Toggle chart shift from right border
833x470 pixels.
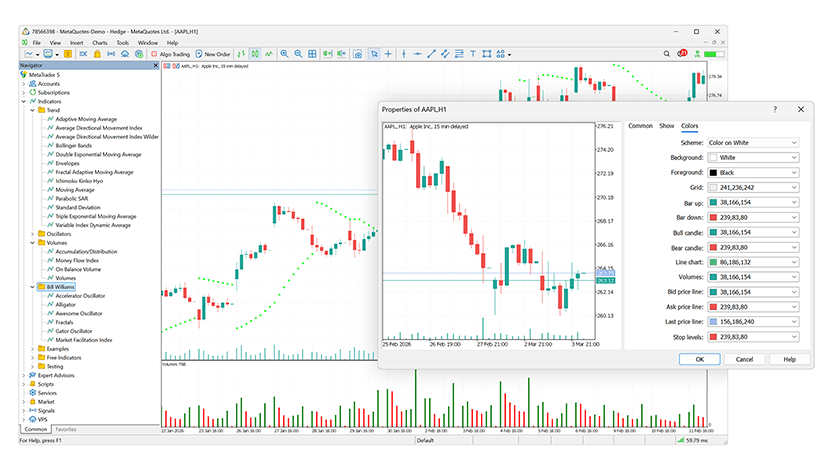pyautogui.click(x=341, y=54)
